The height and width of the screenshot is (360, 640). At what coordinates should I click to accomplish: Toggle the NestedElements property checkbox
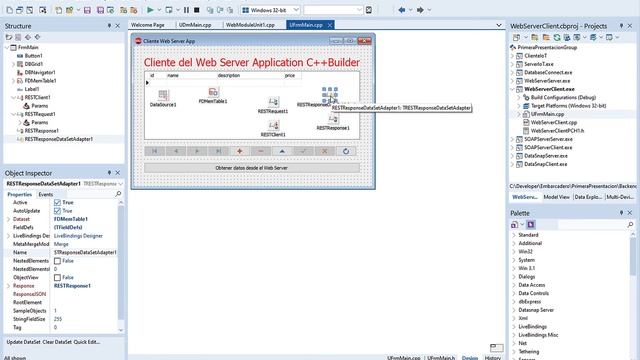coord(57,261)
